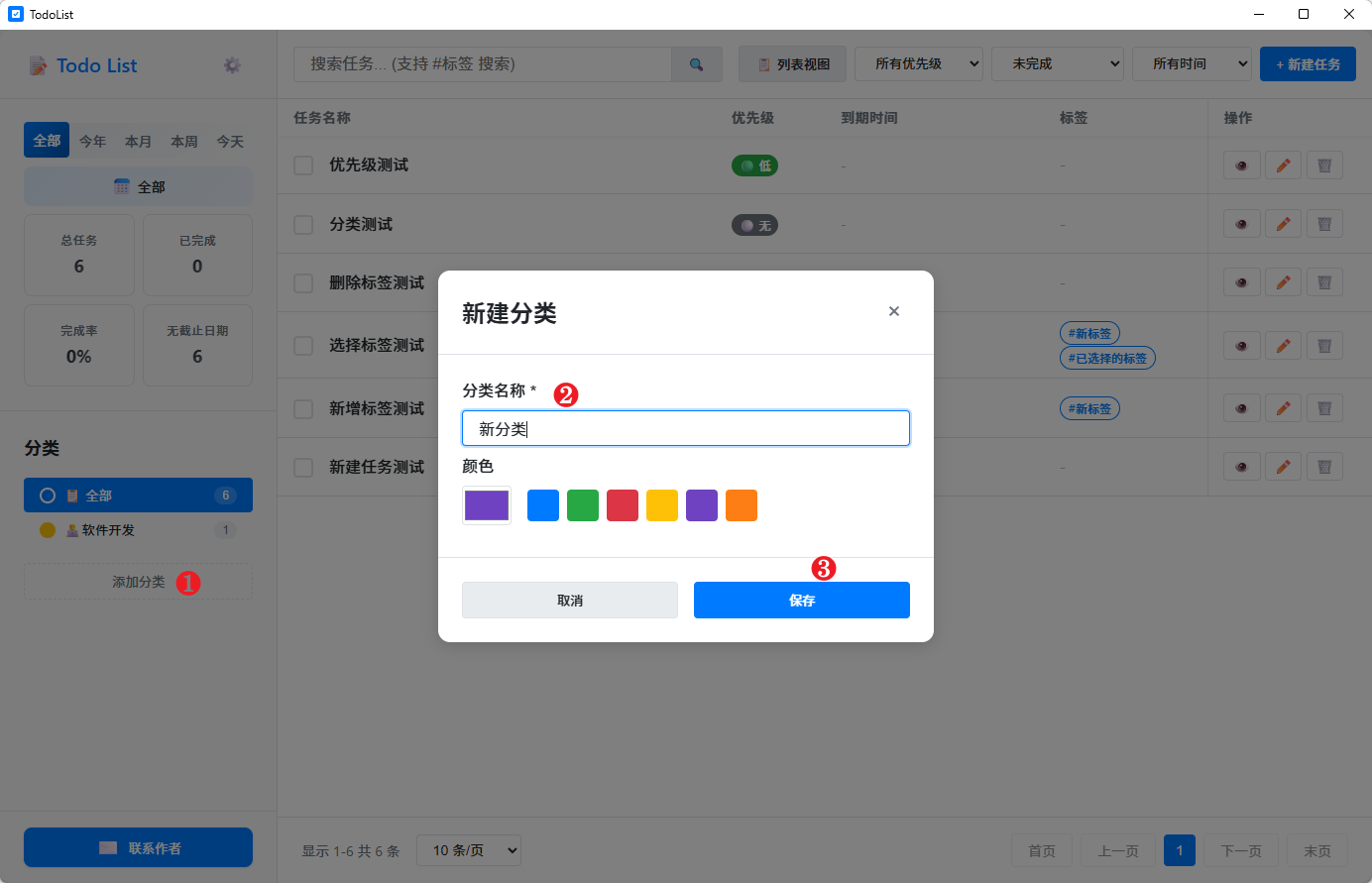View details of 优先级测试 task
The width and height of the screenshot is (1372, 883).
[x=1241, y=166]
